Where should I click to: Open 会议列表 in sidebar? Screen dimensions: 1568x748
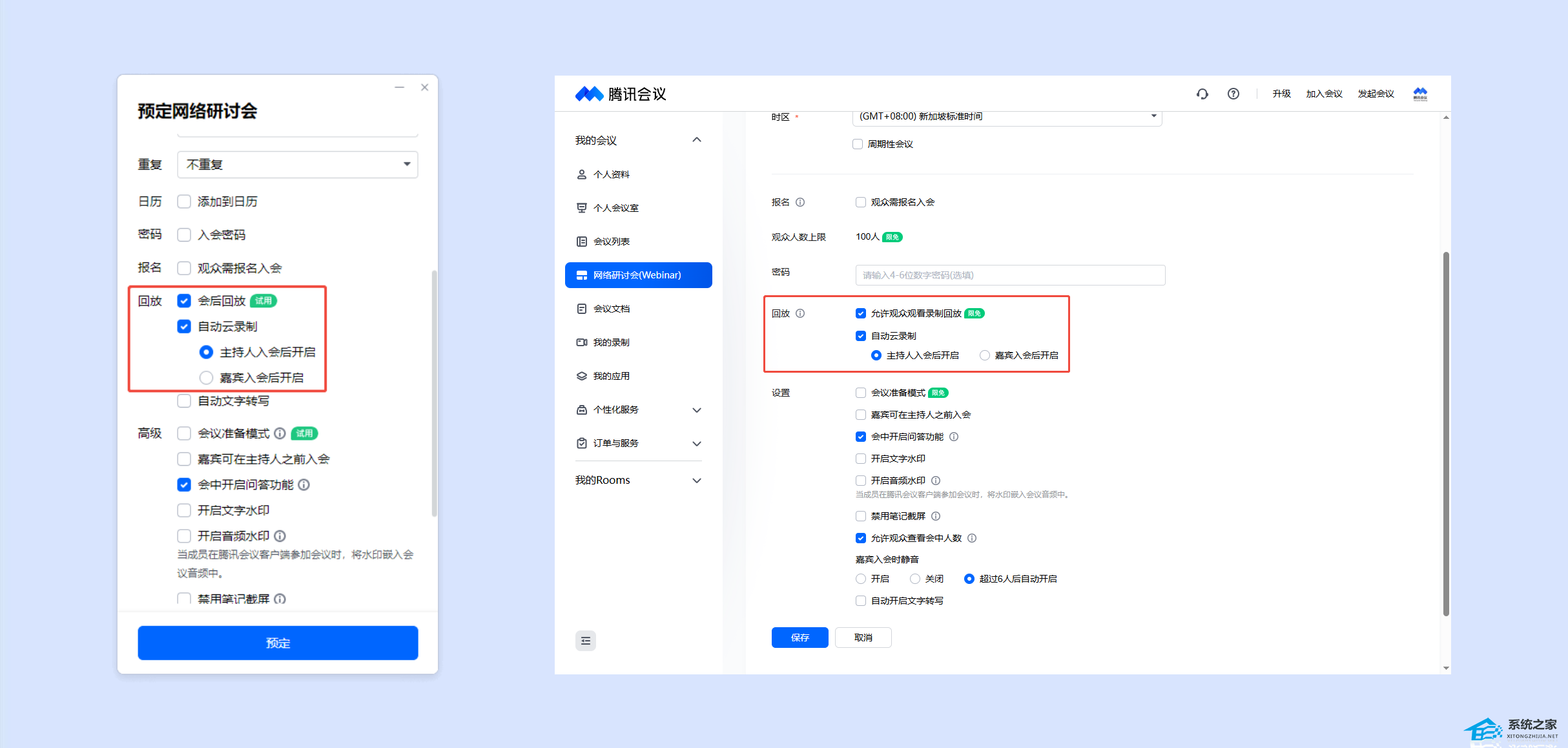point(611,242)
